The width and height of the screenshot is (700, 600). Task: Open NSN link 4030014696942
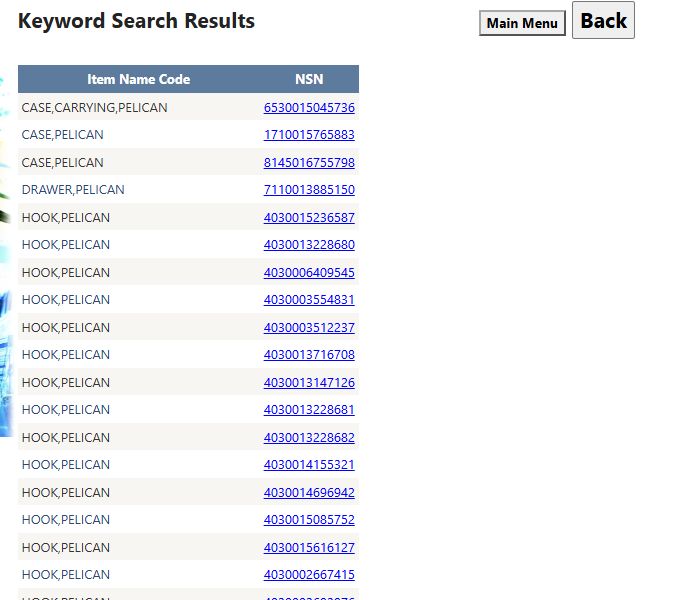pyautogui.click(x=309, y=492)
